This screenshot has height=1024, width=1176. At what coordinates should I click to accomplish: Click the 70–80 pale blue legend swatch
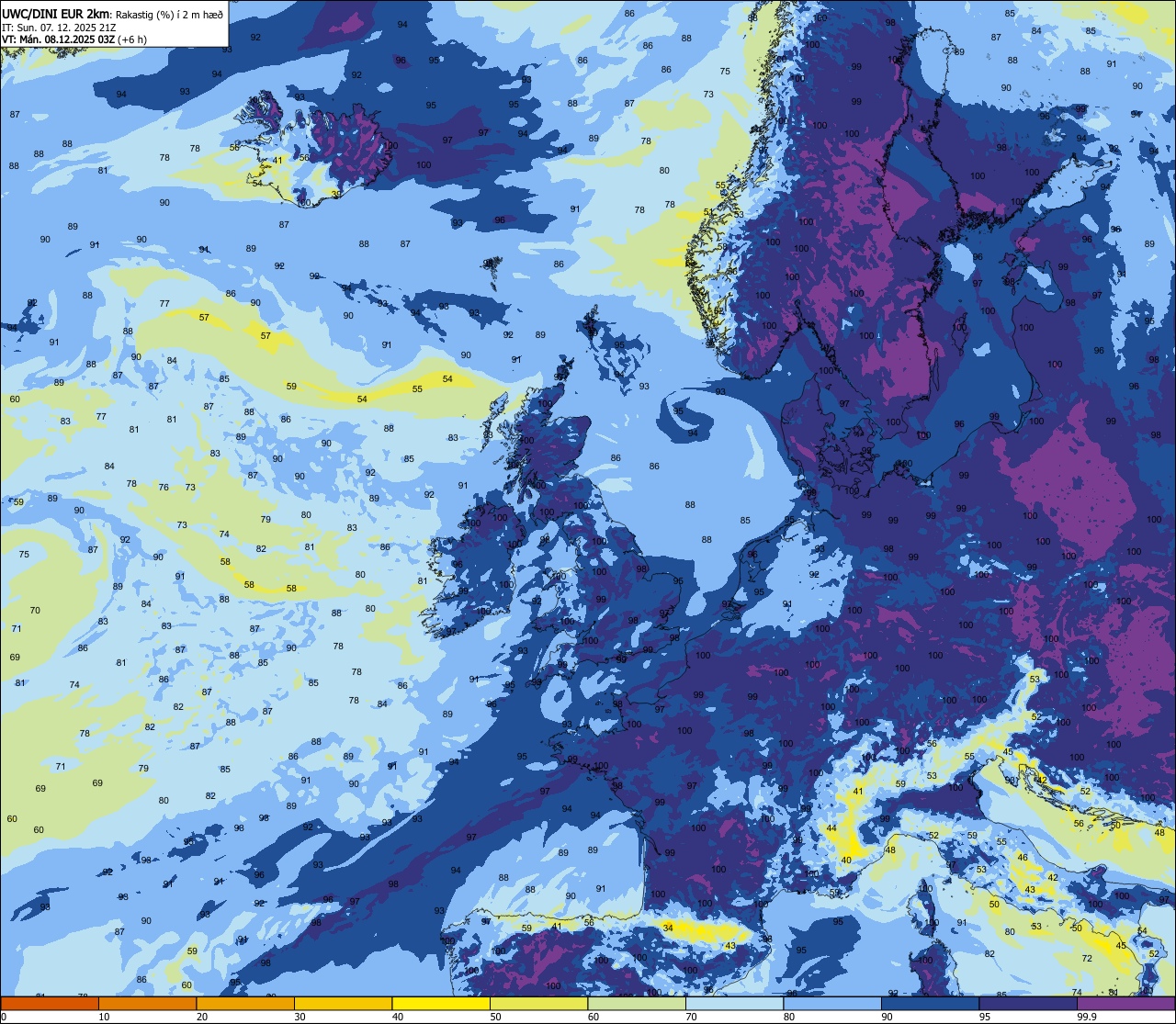click(734, 1003)
